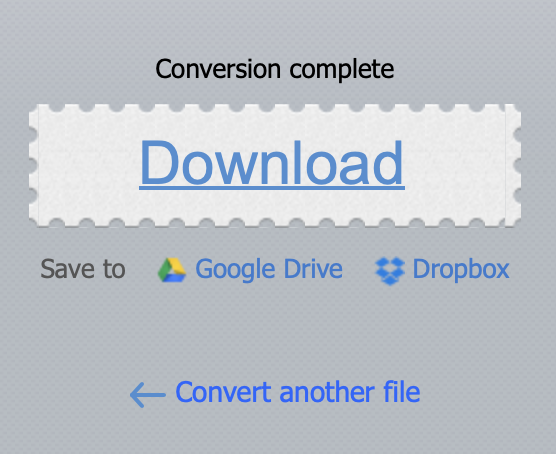The height and width of the screenshot is (454, 556).
Task: Click the word Drive in Google Drive
Action: 313,268
